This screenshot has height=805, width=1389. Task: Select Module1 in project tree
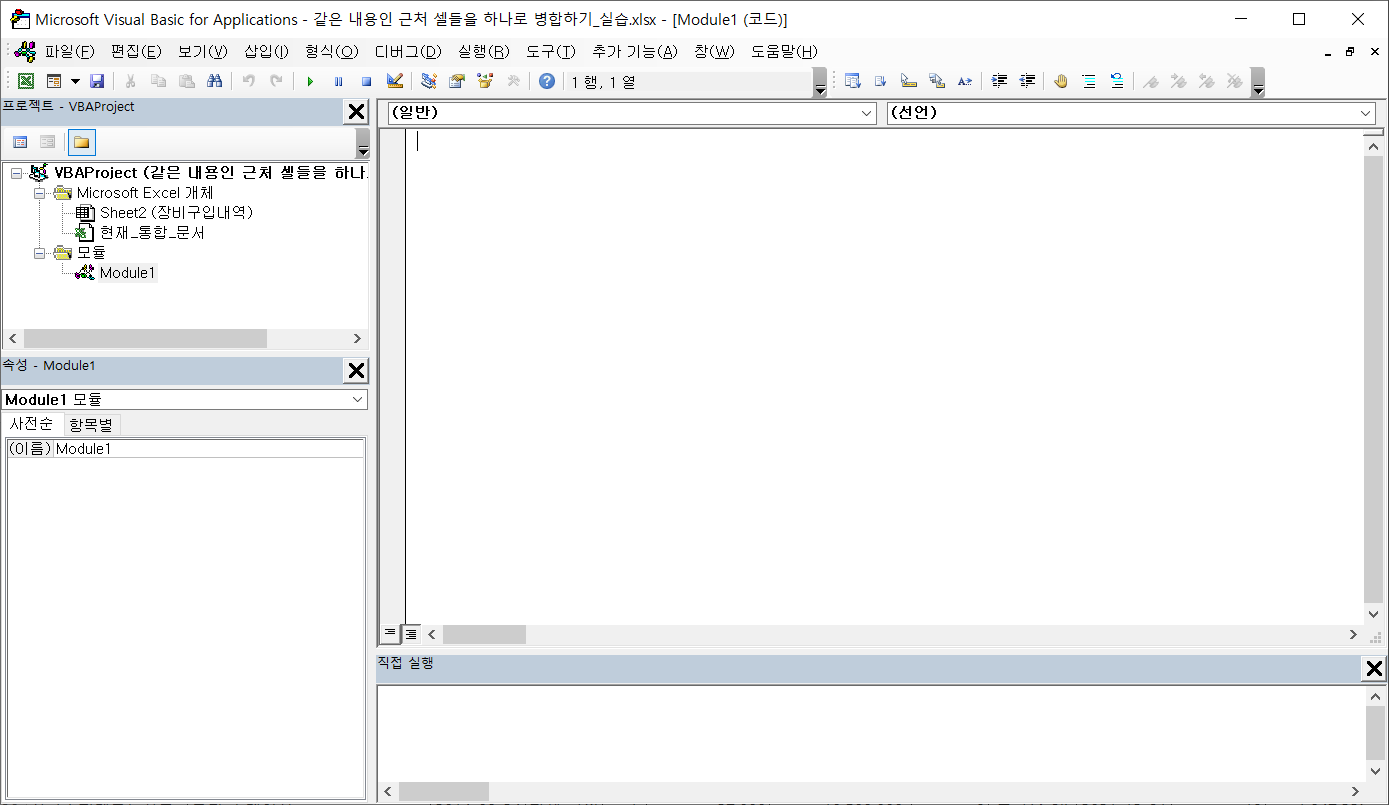pyautogui.click(x=128, y=273)
